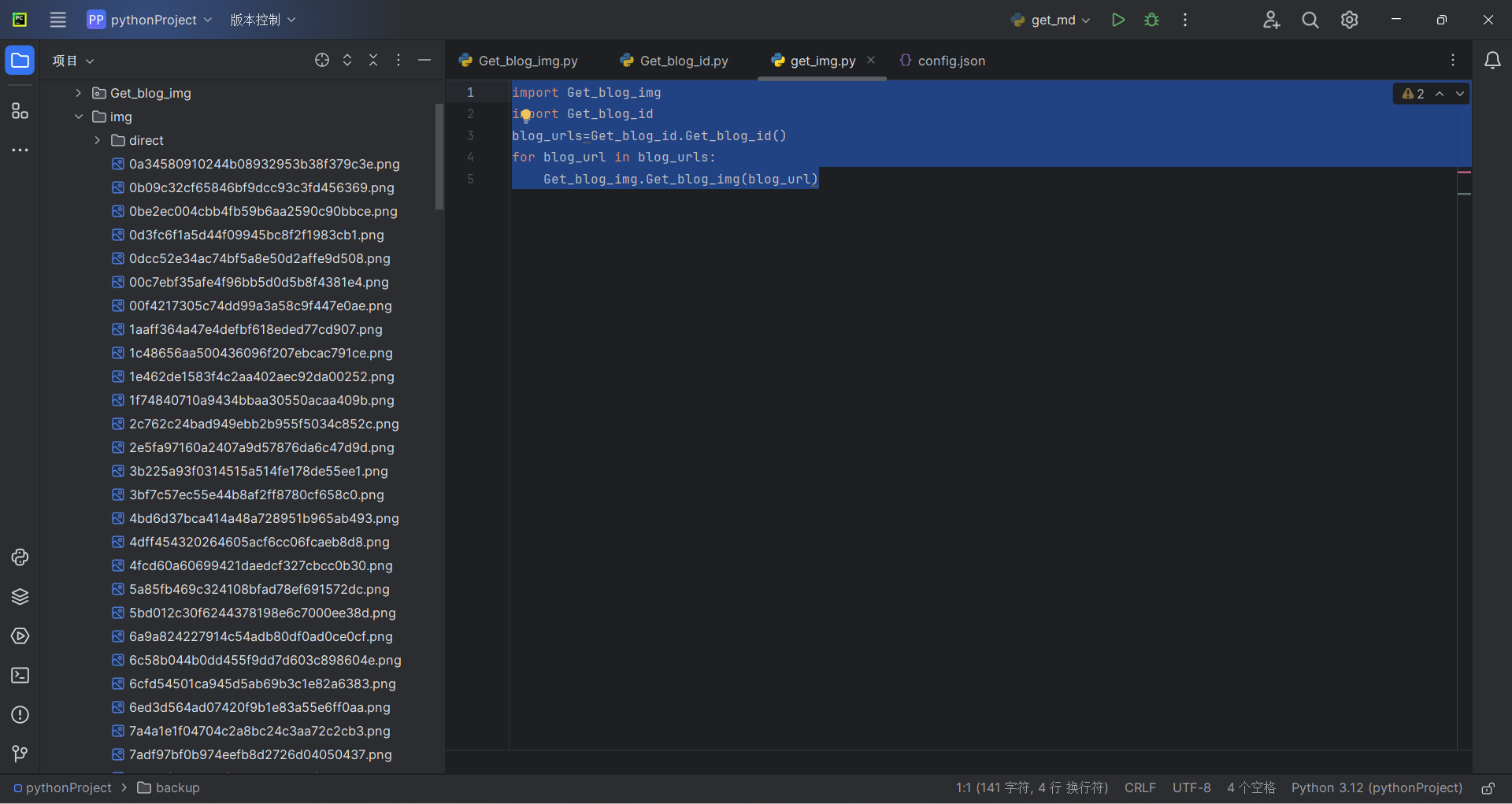Locate the opened file in project tree
The width and height of the screenshot is (1512, 804).
pyautogui.click(x=322, y=61)
